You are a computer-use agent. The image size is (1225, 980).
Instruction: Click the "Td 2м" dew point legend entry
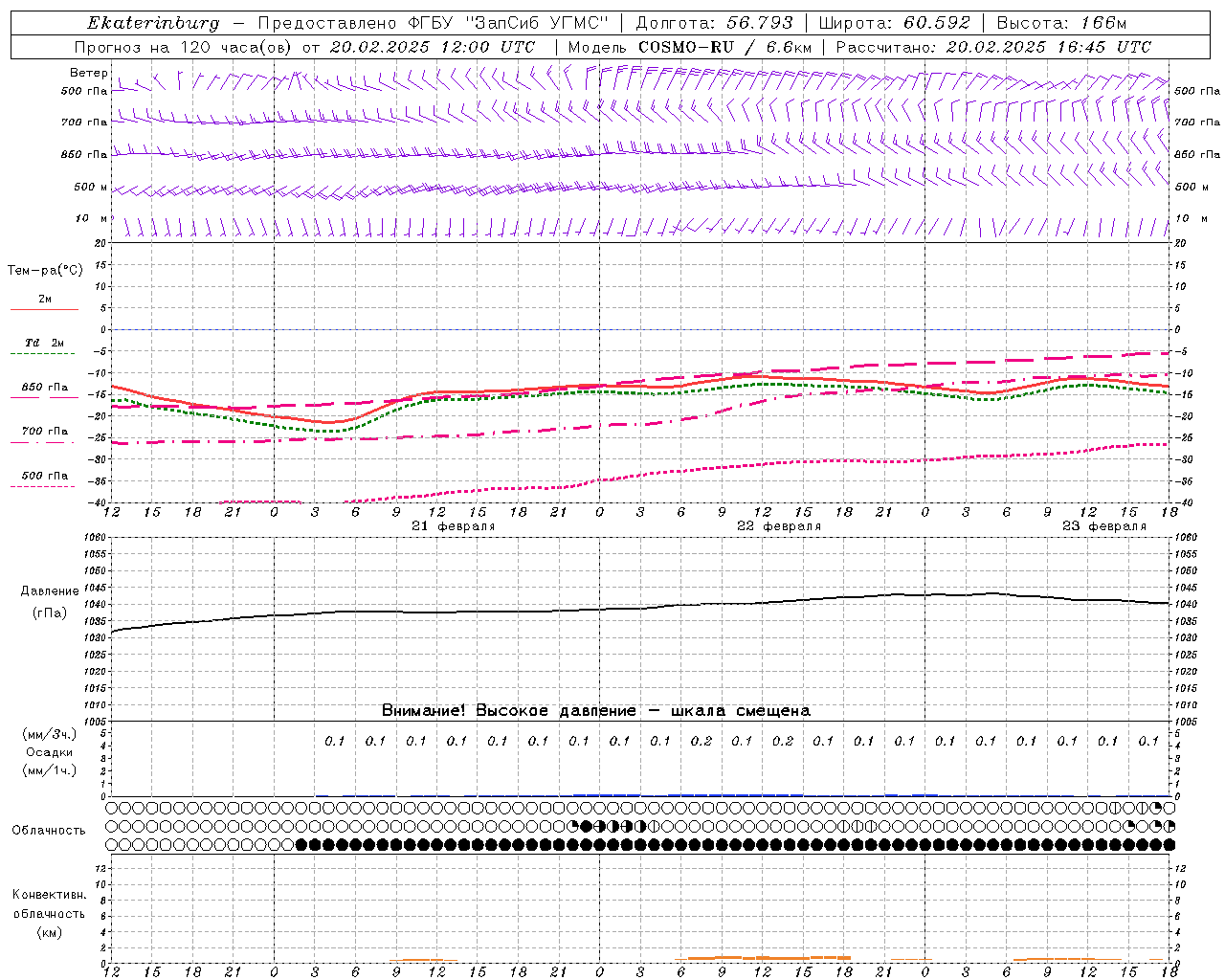click(45, 343)
